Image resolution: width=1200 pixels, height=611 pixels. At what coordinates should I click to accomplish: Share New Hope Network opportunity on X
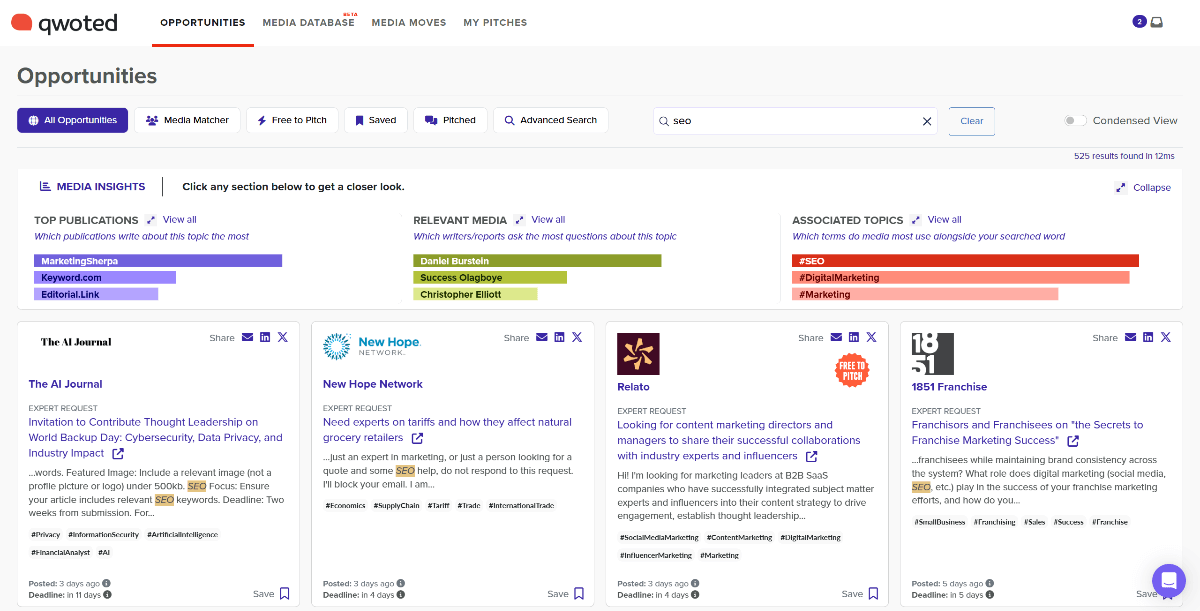point(577,338)
